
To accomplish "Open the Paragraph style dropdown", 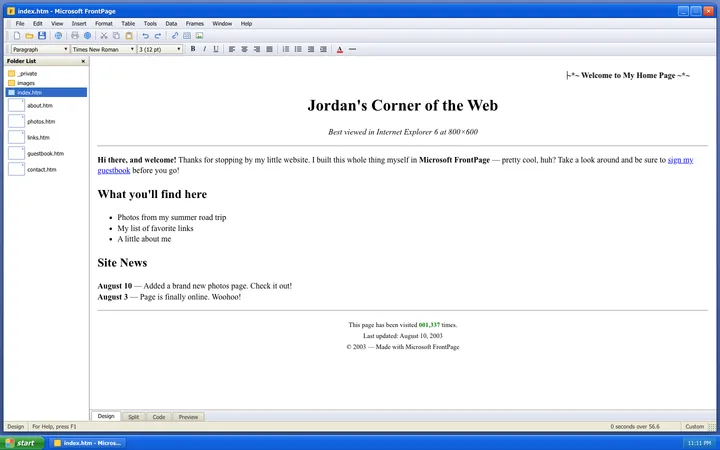I will pyautogui.click(x=40, y=49).
